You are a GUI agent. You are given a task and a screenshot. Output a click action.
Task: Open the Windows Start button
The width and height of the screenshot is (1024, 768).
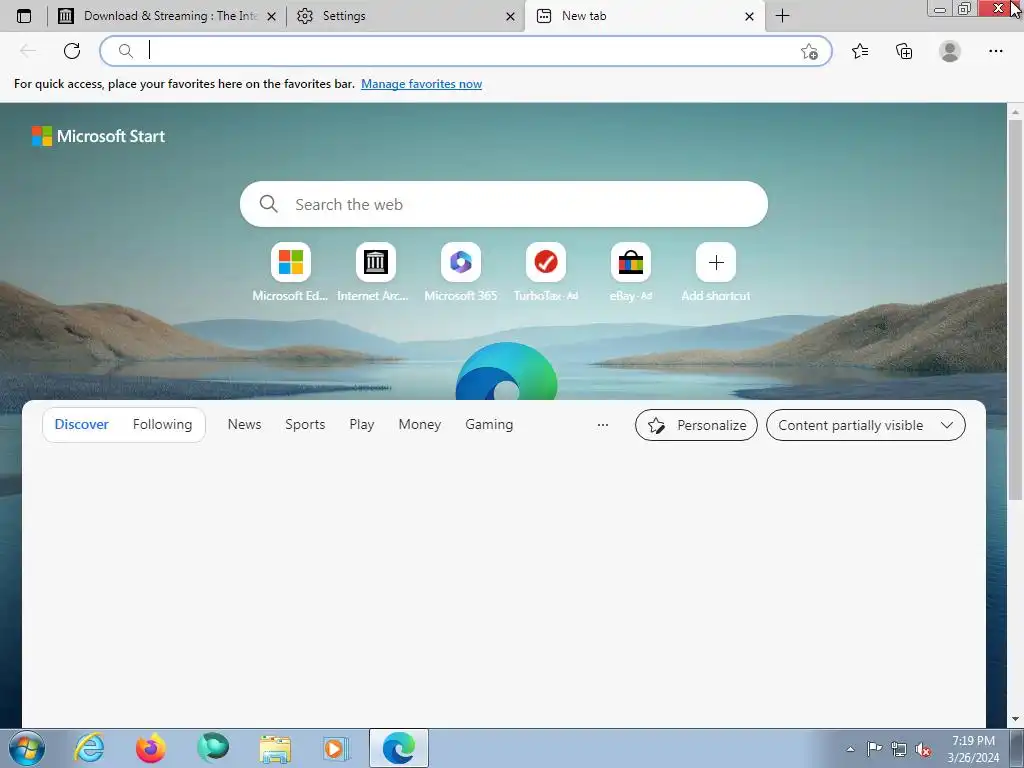[x=27, y=748]
